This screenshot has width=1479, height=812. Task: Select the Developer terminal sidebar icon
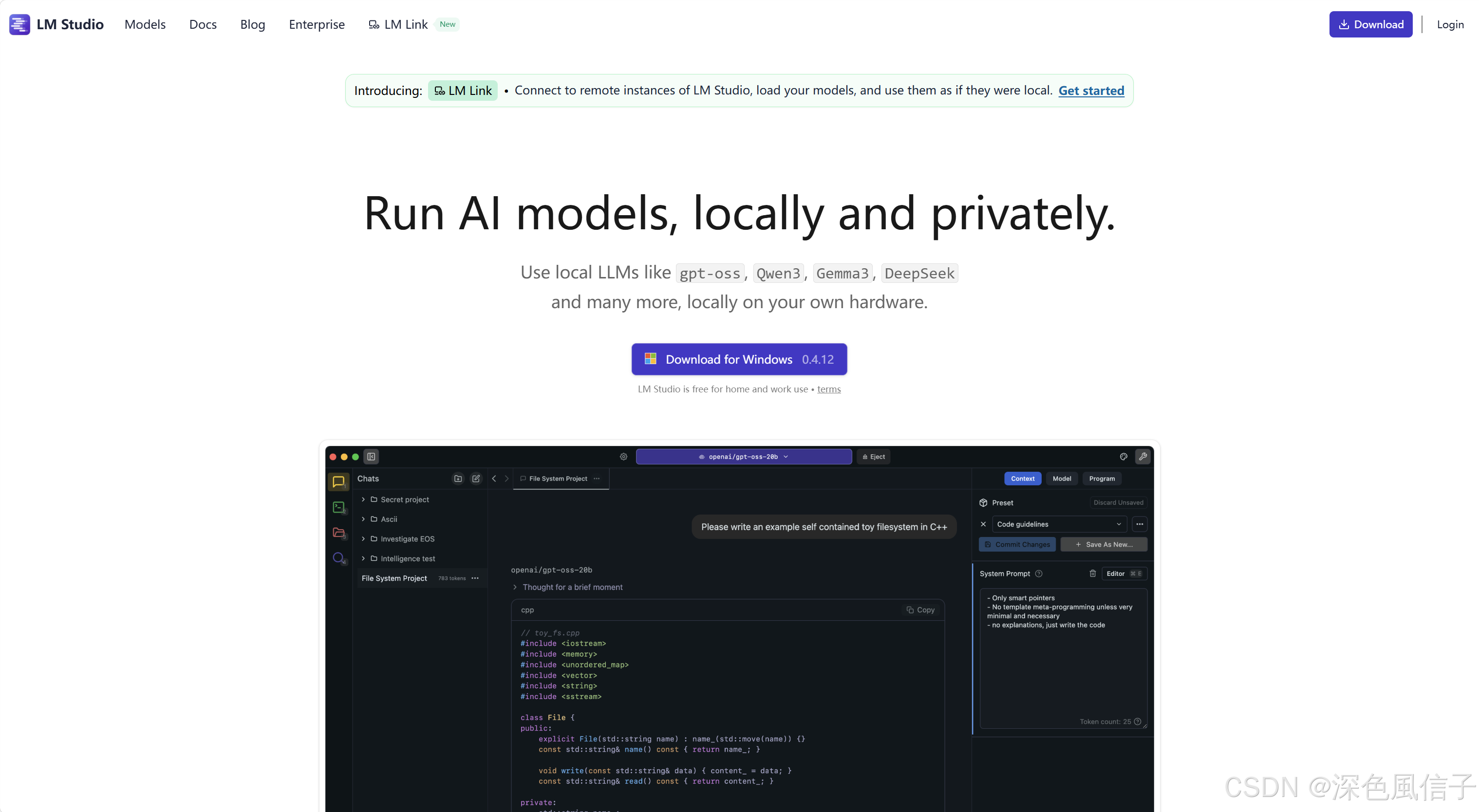(339, 507)
